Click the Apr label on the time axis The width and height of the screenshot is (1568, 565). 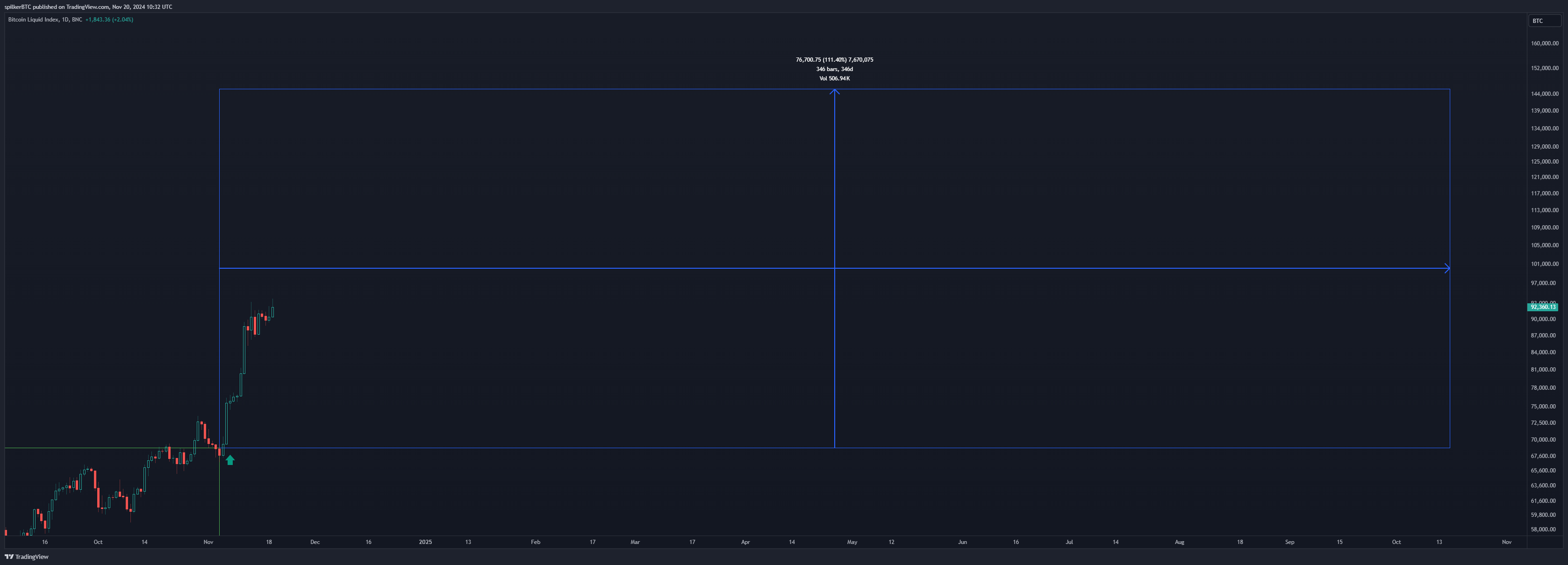745,542
